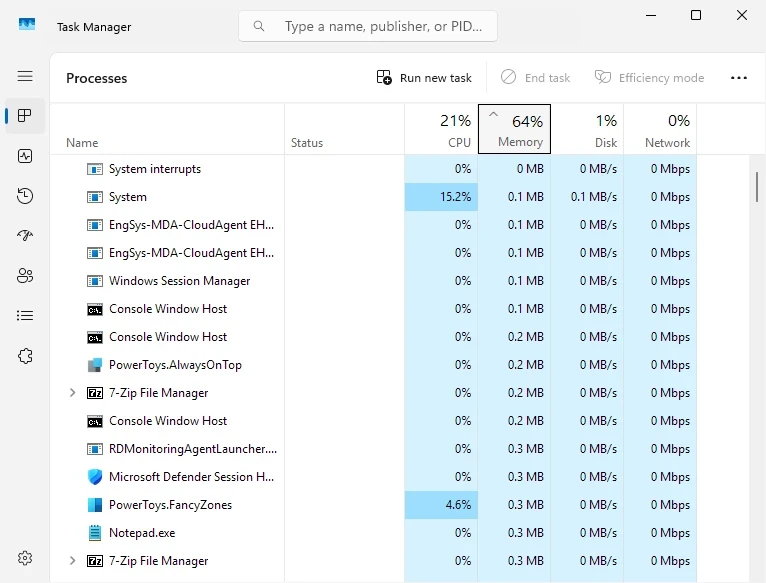
Task: Click the System process icon
Action: point(95,197)
